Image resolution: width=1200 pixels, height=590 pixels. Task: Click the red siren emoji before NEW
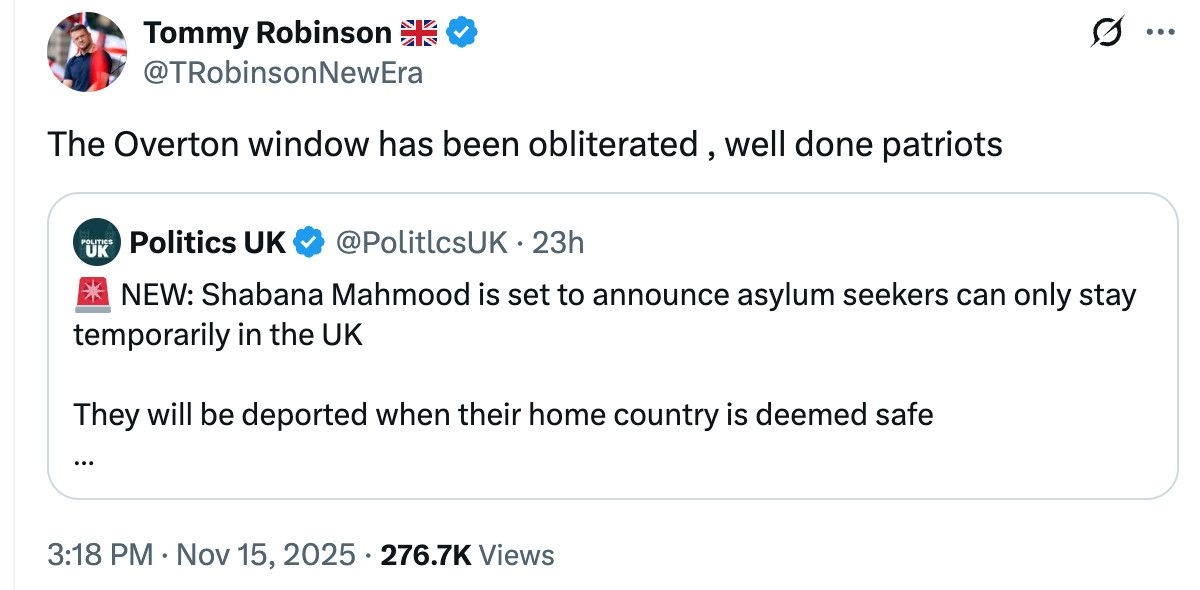[x=91, y=296]
